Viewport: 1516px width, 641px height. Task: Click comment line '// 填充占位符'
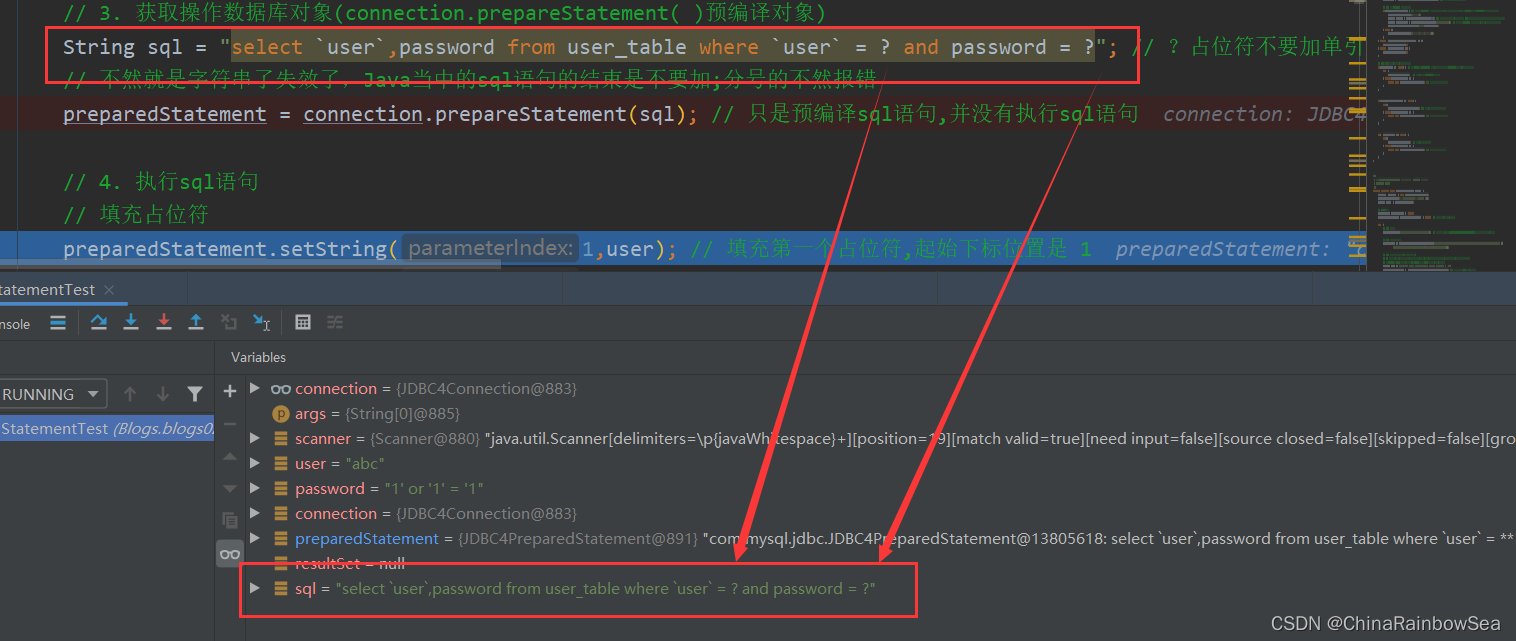click(135, 215)
